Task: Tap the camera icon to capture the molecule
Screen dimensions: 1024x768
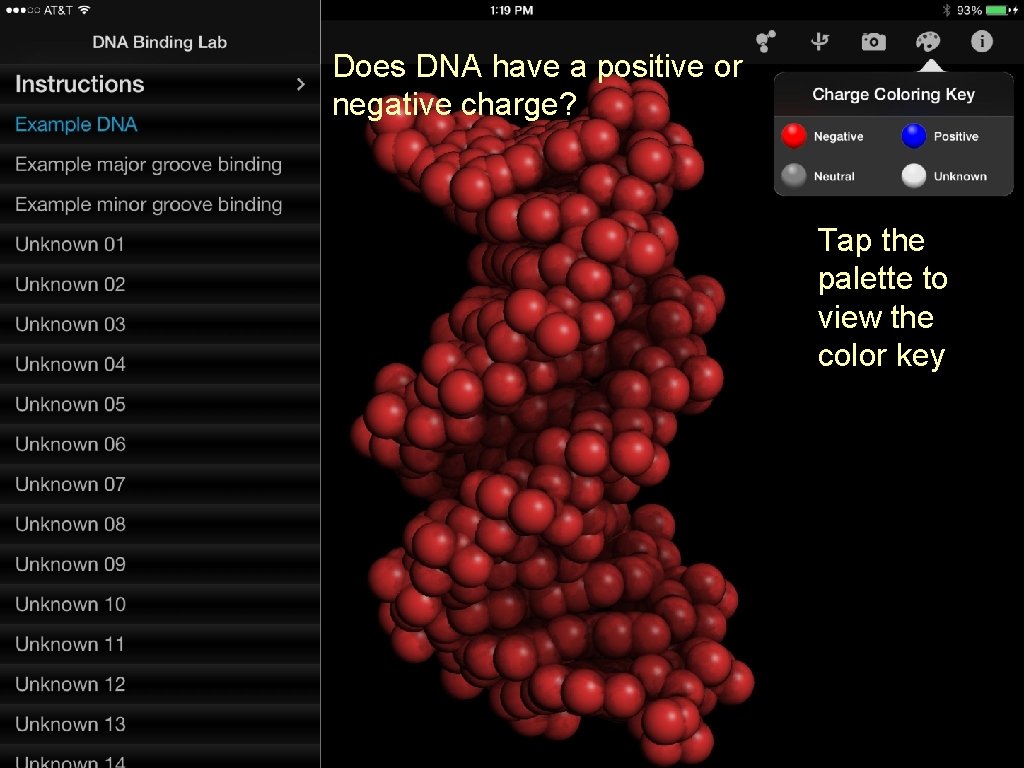Action: [x=873, y=41]
